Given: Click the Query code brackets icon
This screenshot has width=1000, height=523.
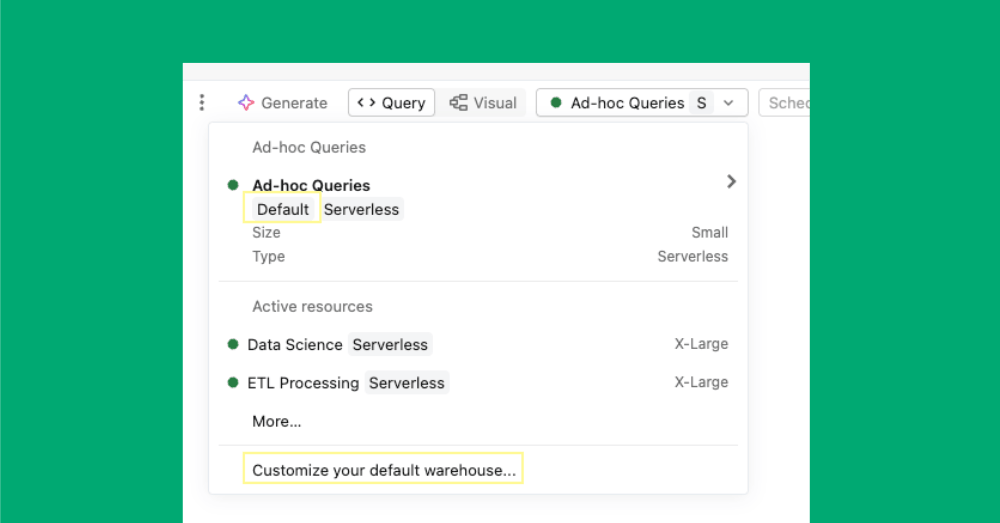Looking at the screenshot, I should 366,103.
